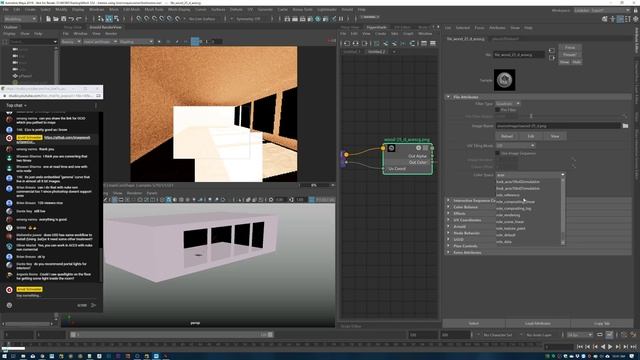Click the chat send arrow icon
640x360 pixels.
[x=93, y=305]
